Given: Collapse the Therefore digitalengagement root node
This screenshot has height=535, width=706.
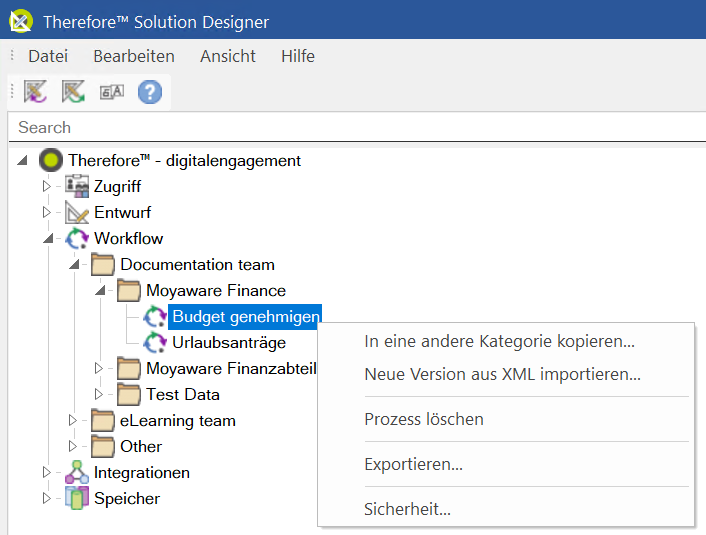Looking at the screenshot, I should coord(23,160).
